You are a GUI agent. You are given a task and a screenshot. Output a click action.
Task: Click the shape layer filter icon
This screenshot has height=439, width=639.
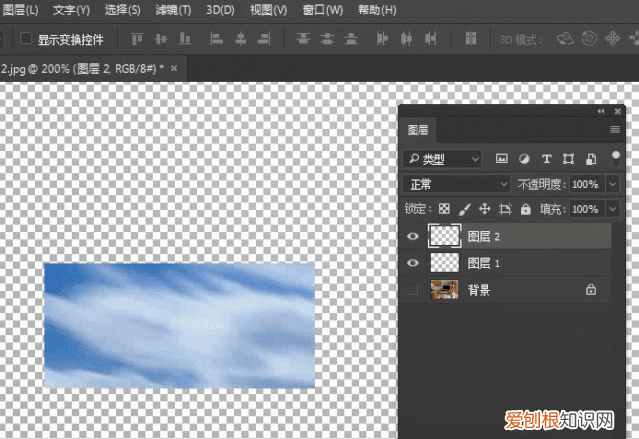(568, 159)
